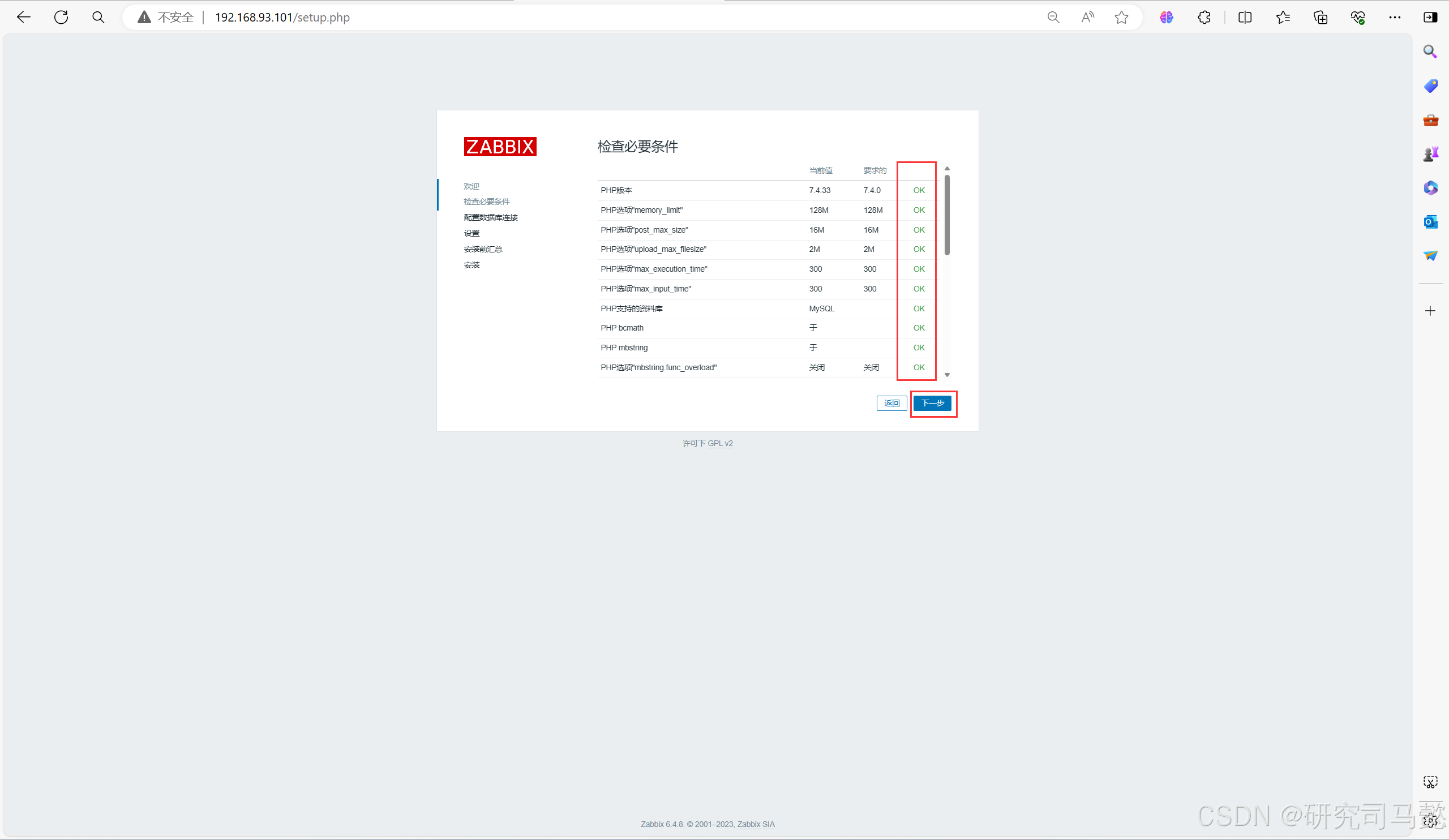Click the not secure warning triangle
The width and height of the screenshot is (1449, 840).
[x=144, y=17]
